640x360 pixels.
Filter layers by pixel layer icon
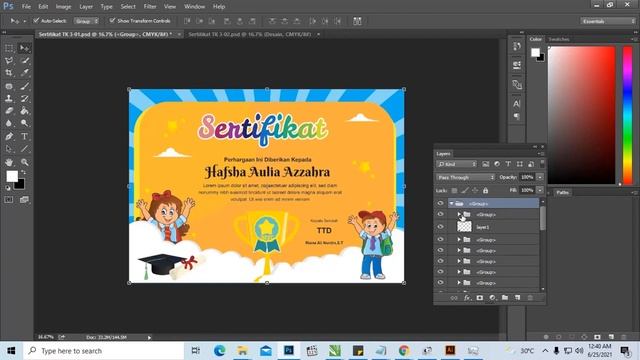(486, 164)
